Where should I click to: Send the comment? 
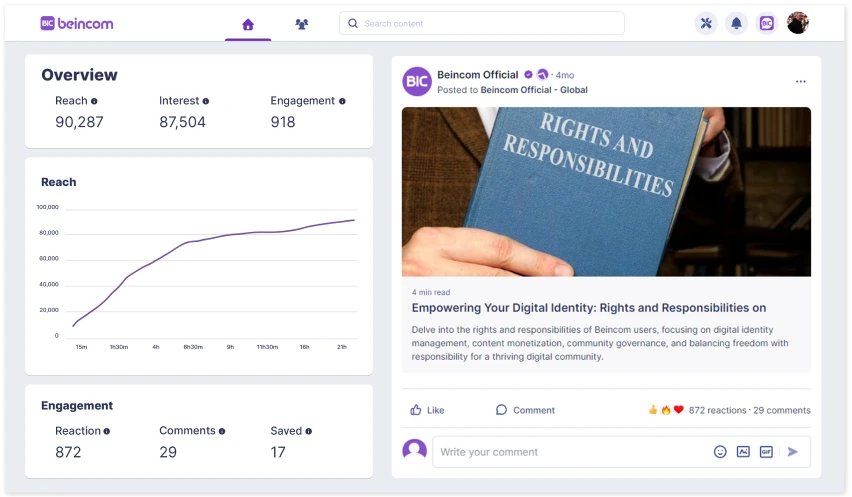coord(793,452)
